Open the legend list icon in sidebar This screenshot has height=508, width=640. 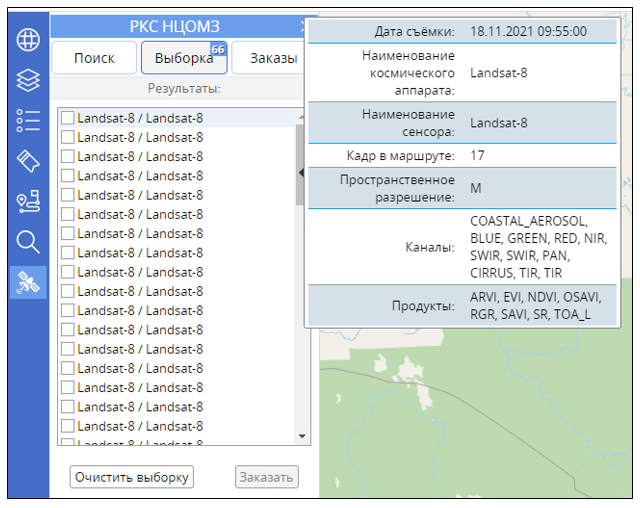tap(28, 120)
